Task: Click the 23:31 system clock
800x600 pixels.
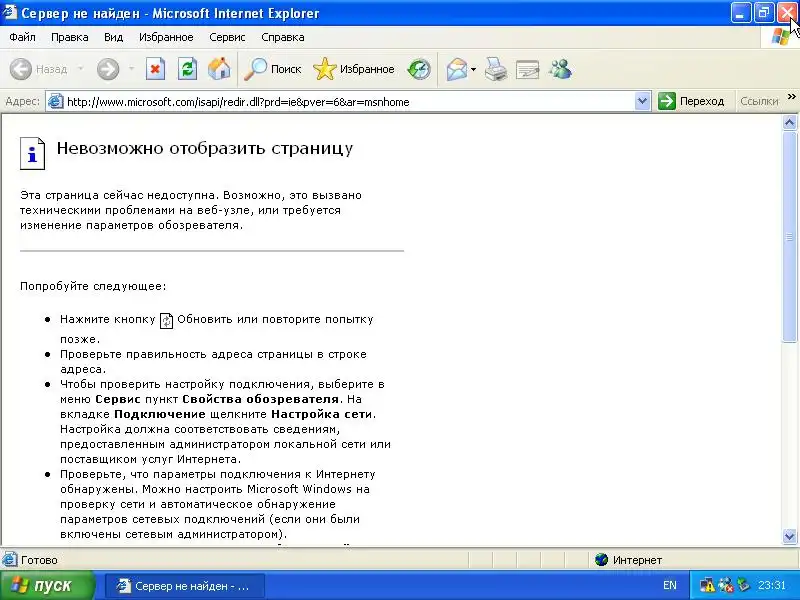Action: tap(771, 585)
